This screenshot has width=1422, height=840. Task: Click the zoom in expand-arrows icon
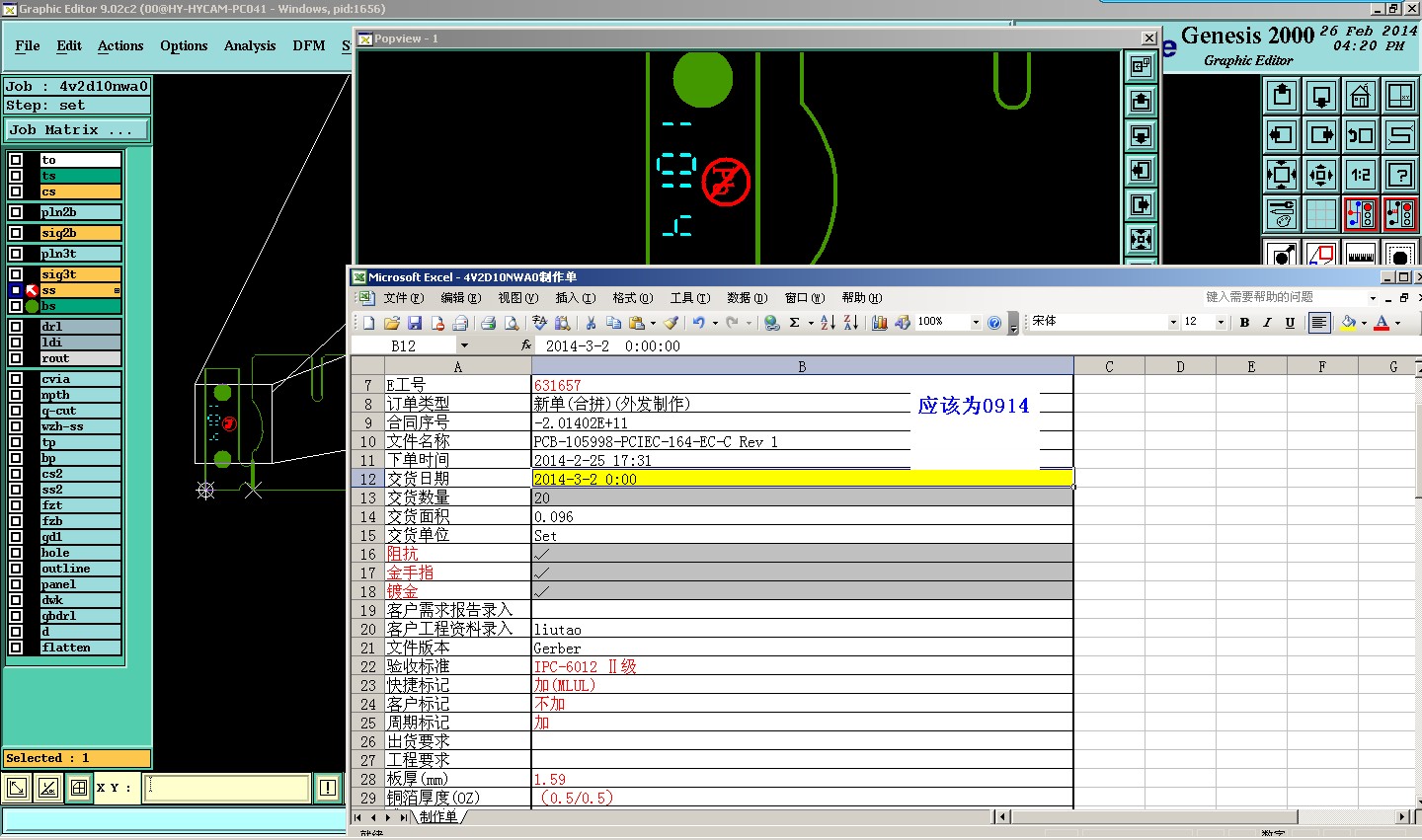click(1282, 175)
